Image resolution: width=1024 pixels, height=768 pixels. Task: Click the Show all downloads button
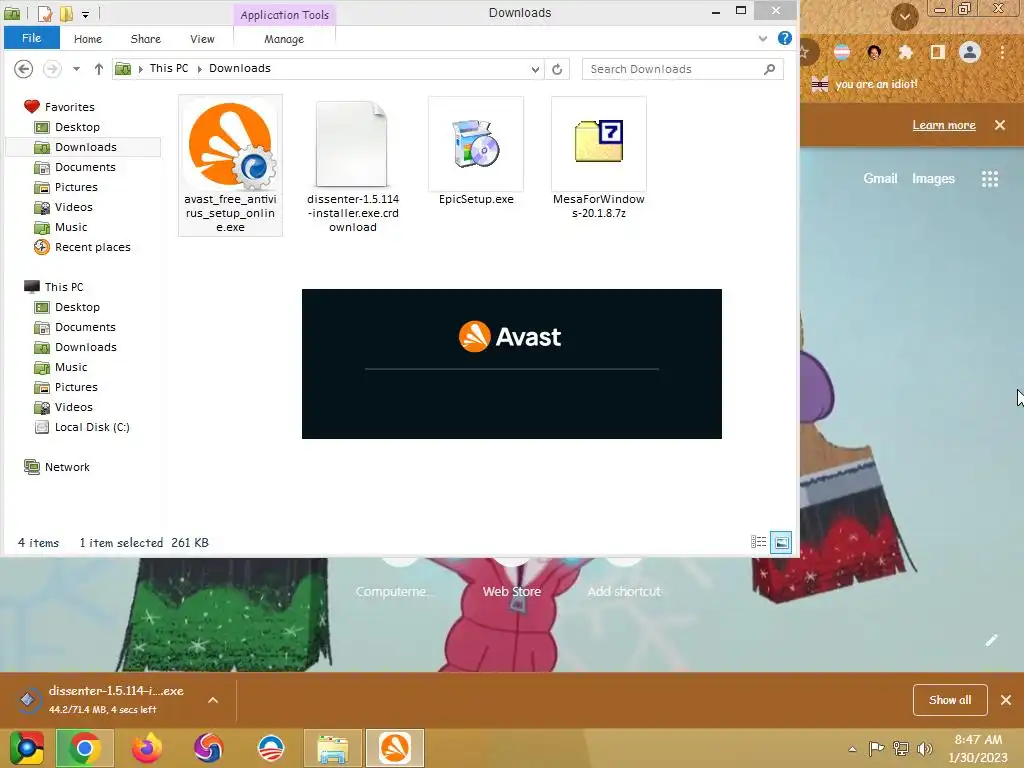coord(950,700)
